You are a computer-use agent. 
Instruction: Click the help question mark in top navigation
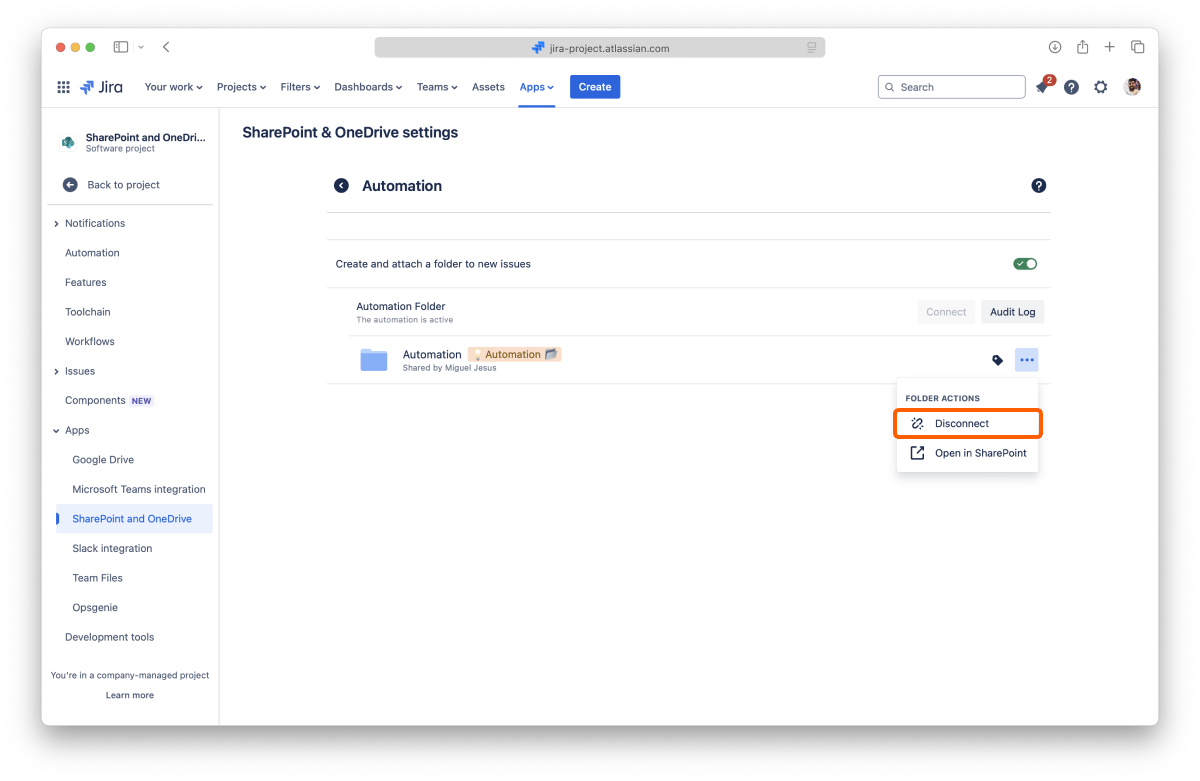1071,87
